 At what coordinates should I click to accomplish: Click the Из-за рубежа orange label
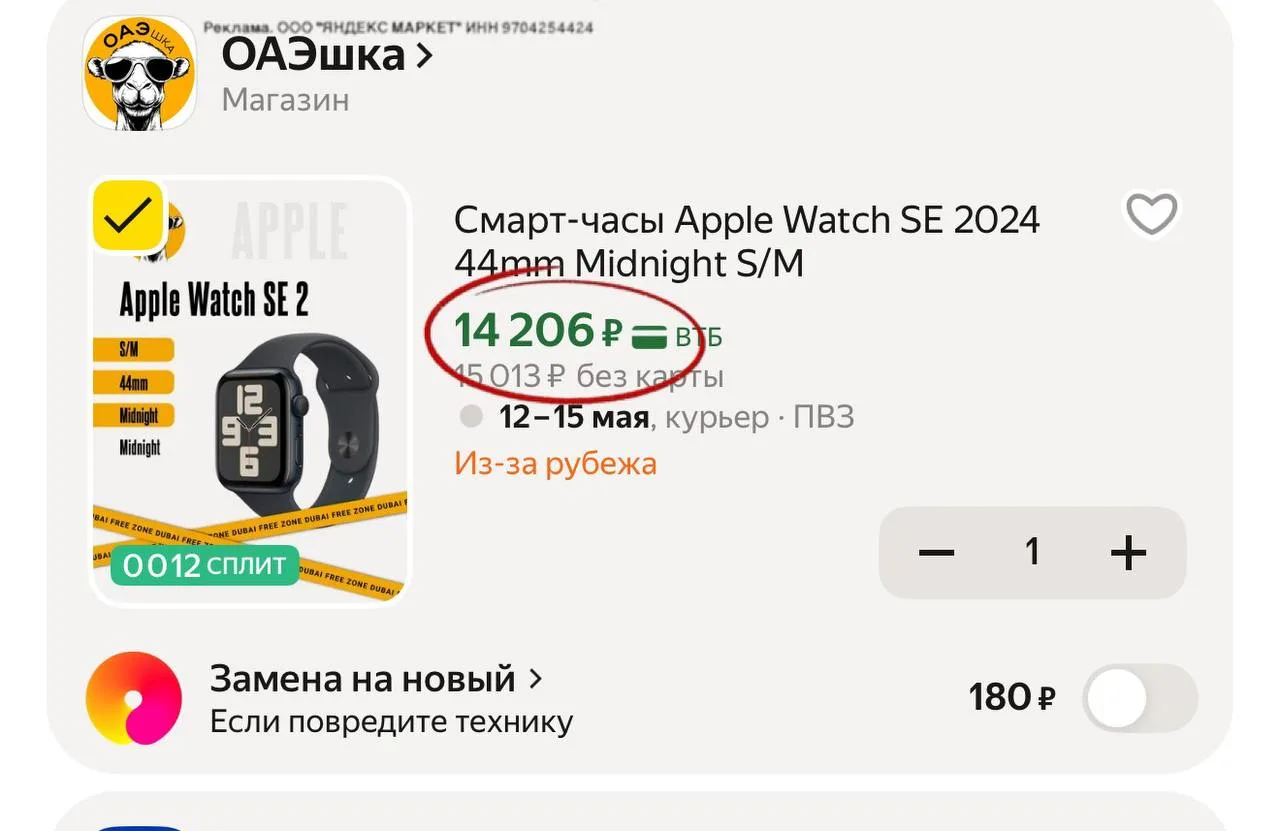(555, 463)
